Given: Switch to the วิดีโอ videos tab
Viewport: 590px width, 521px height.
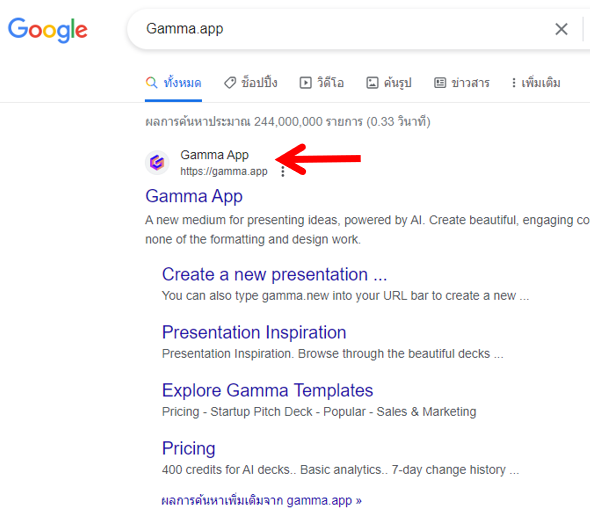Looking at the screenshot, I should (322, 82).
